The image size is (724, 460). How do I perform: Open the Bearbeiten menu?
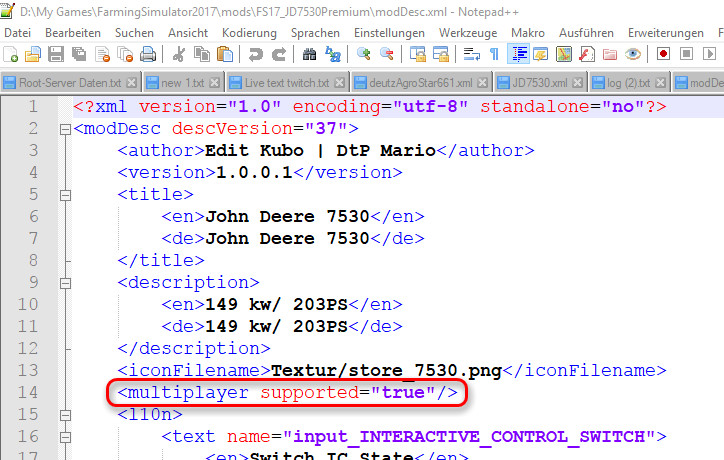(x=73, y=33)
